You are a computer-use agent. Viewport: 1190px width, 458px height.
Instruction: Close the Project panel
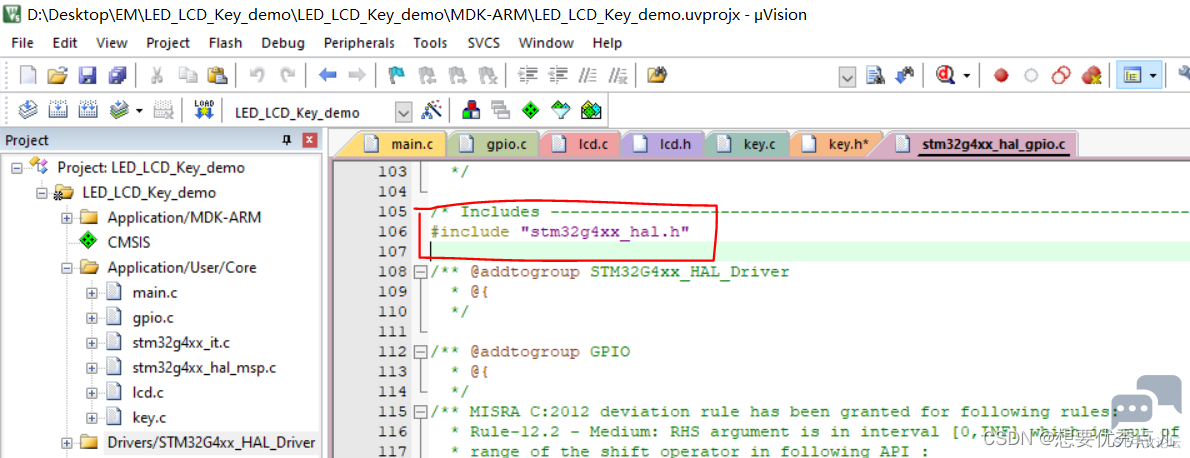(309, 141)
